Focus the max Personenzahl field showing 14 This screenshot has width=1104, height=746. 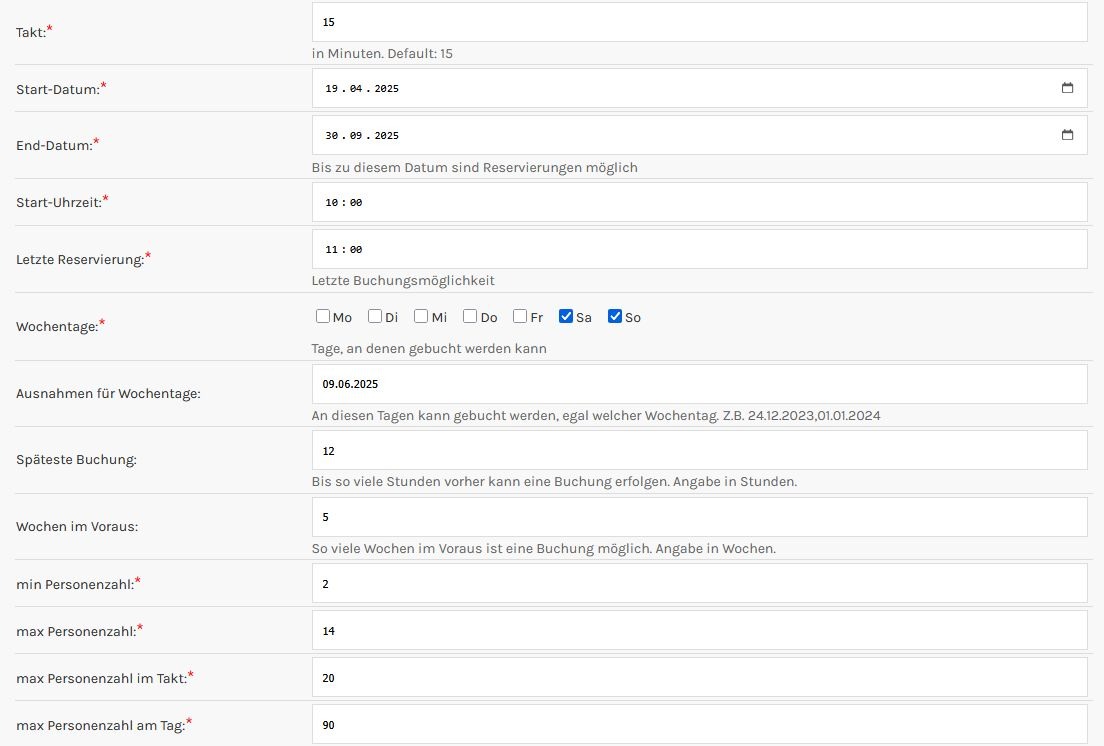click(x=699, y=631)
